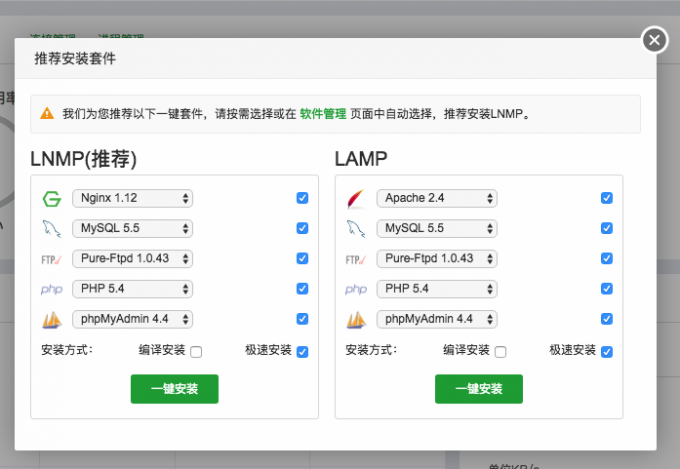Click the orange warning triangle icon
Image resolution: width=680 pixels, height=469 pixels.
pos(47,114)
